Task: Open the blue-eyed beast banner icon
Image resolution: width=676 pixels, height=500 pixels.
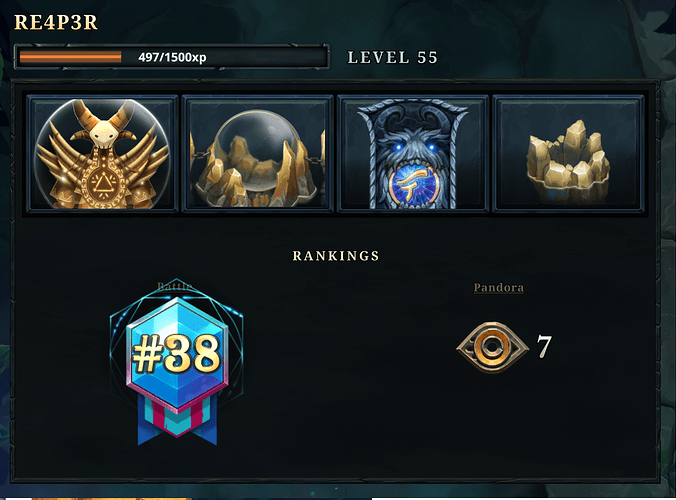Action: tap(413, 154)
